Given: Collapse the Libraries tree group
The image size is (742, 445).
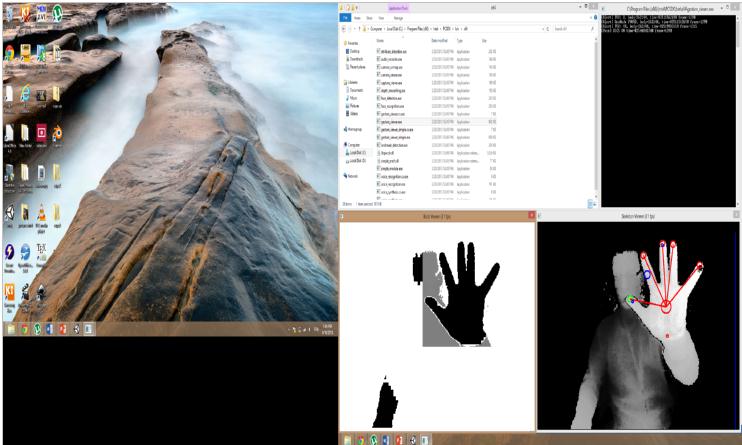Looking at the screenshot, I should pos(343,83).
